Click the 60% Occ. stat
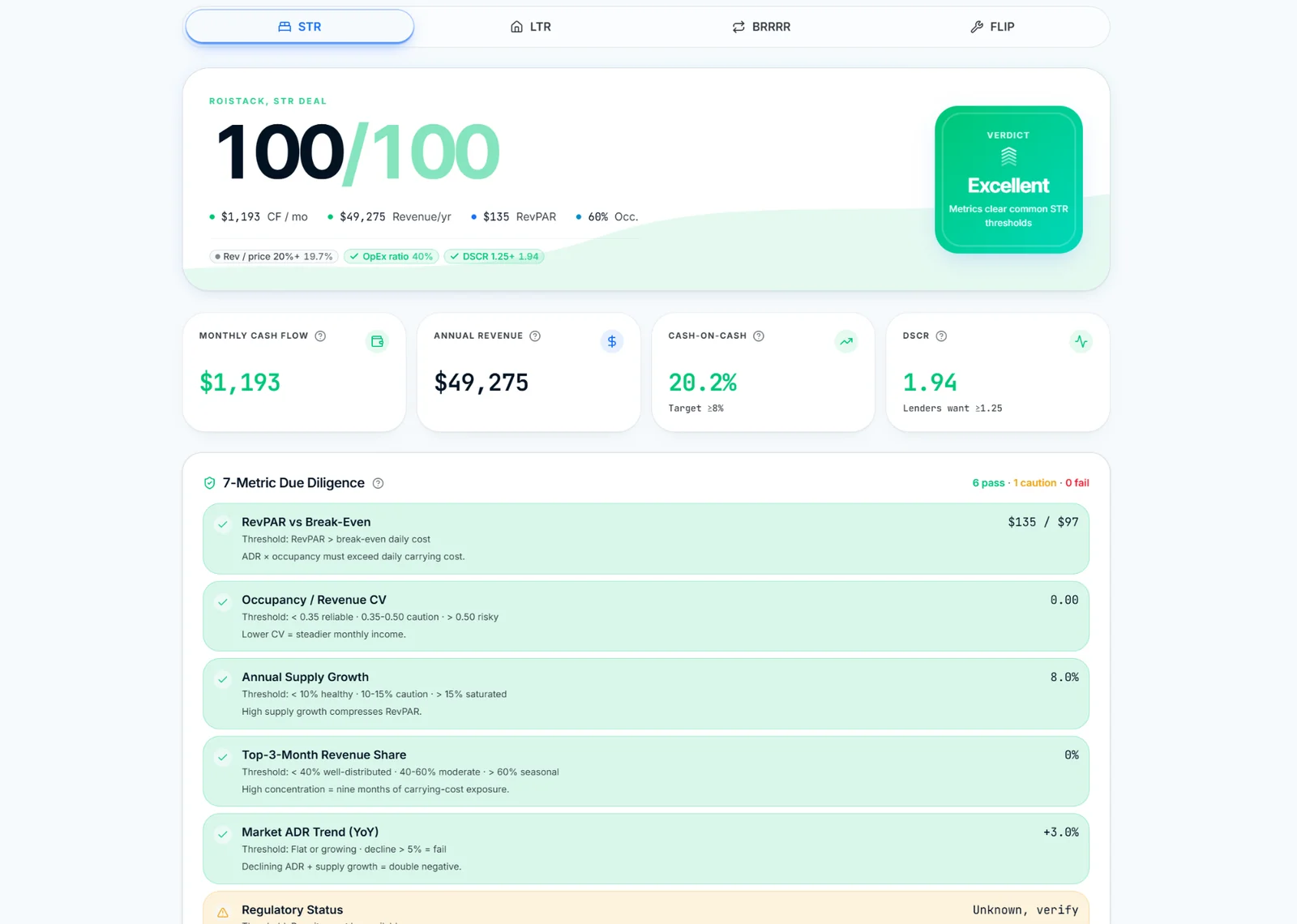 click(x=607, y=217)
